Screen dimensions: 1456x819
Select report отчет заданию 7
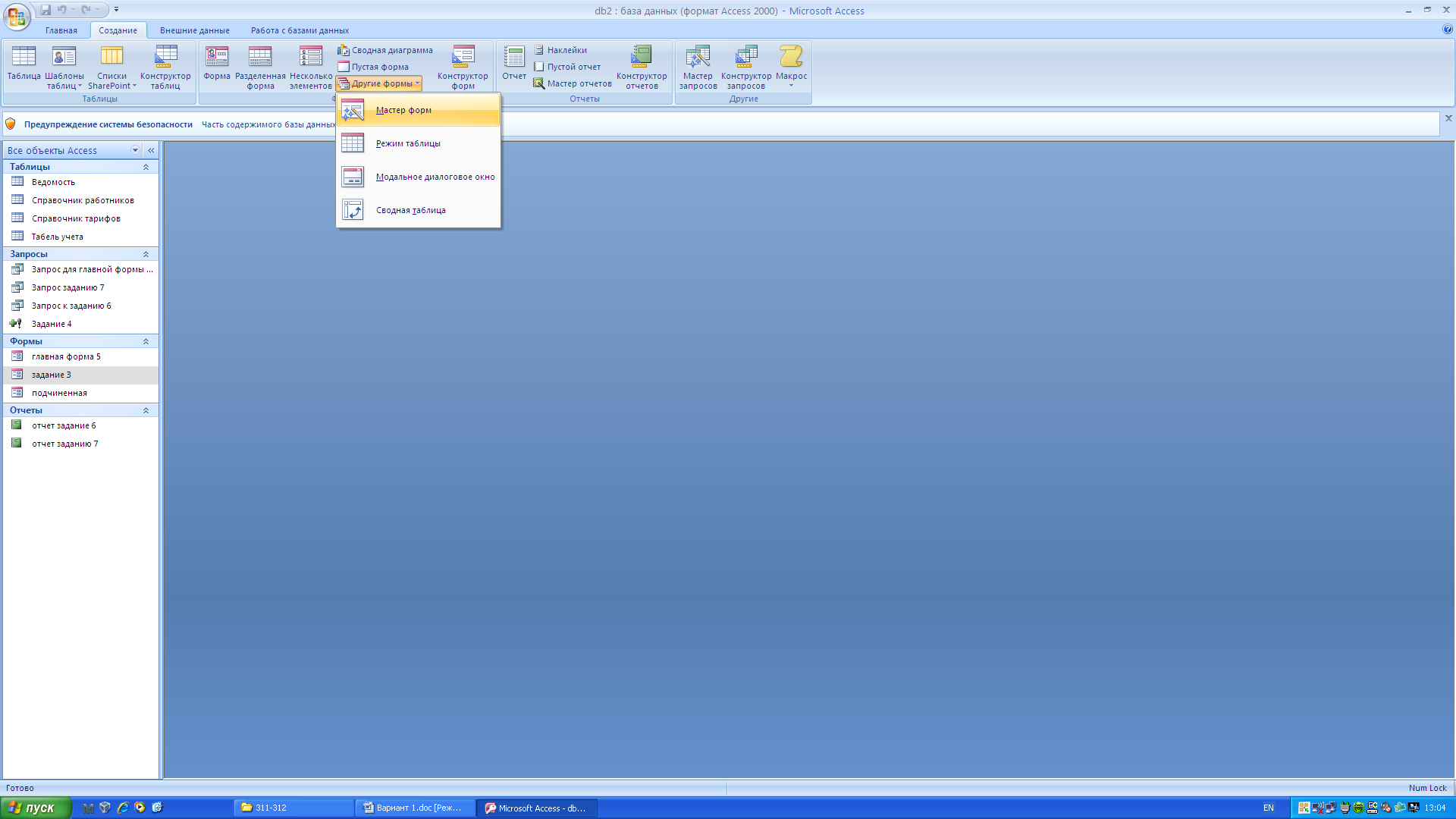80,444
